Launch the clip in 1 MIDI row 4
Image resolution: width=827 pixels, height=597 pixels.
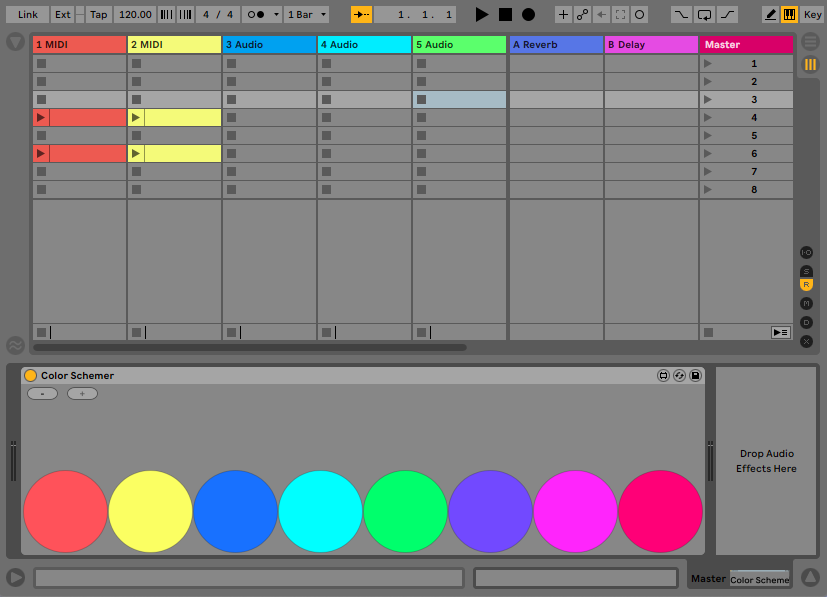pyautogui.click(x=41, y=118)
